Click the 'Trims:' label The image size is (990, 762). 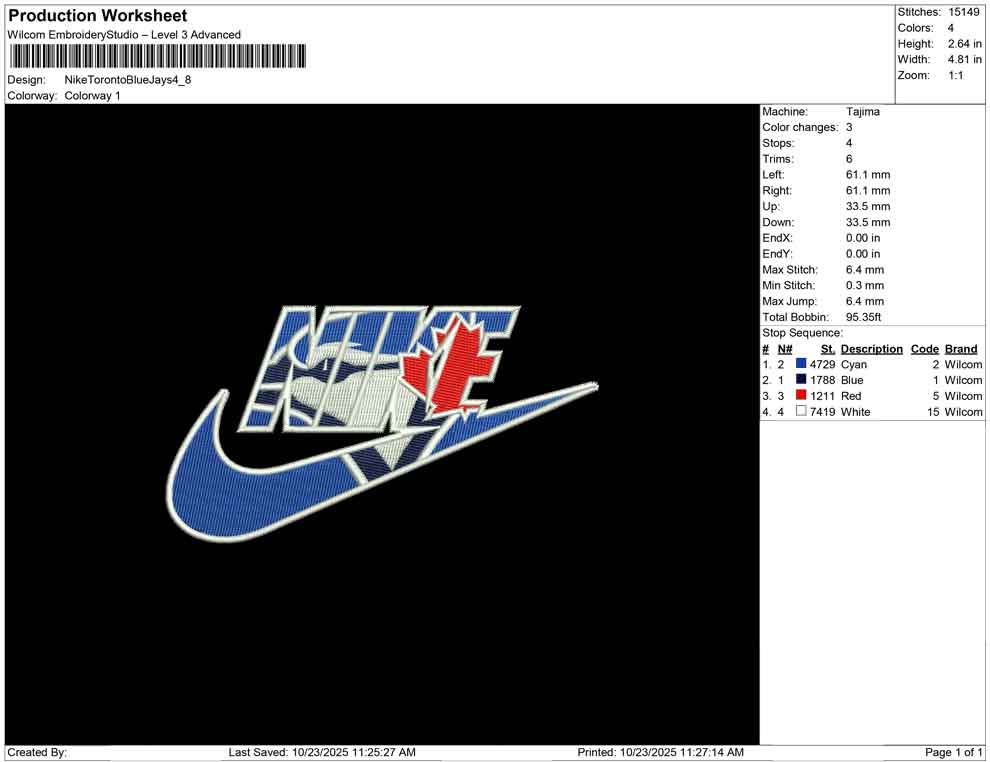(x=778, y=159)
